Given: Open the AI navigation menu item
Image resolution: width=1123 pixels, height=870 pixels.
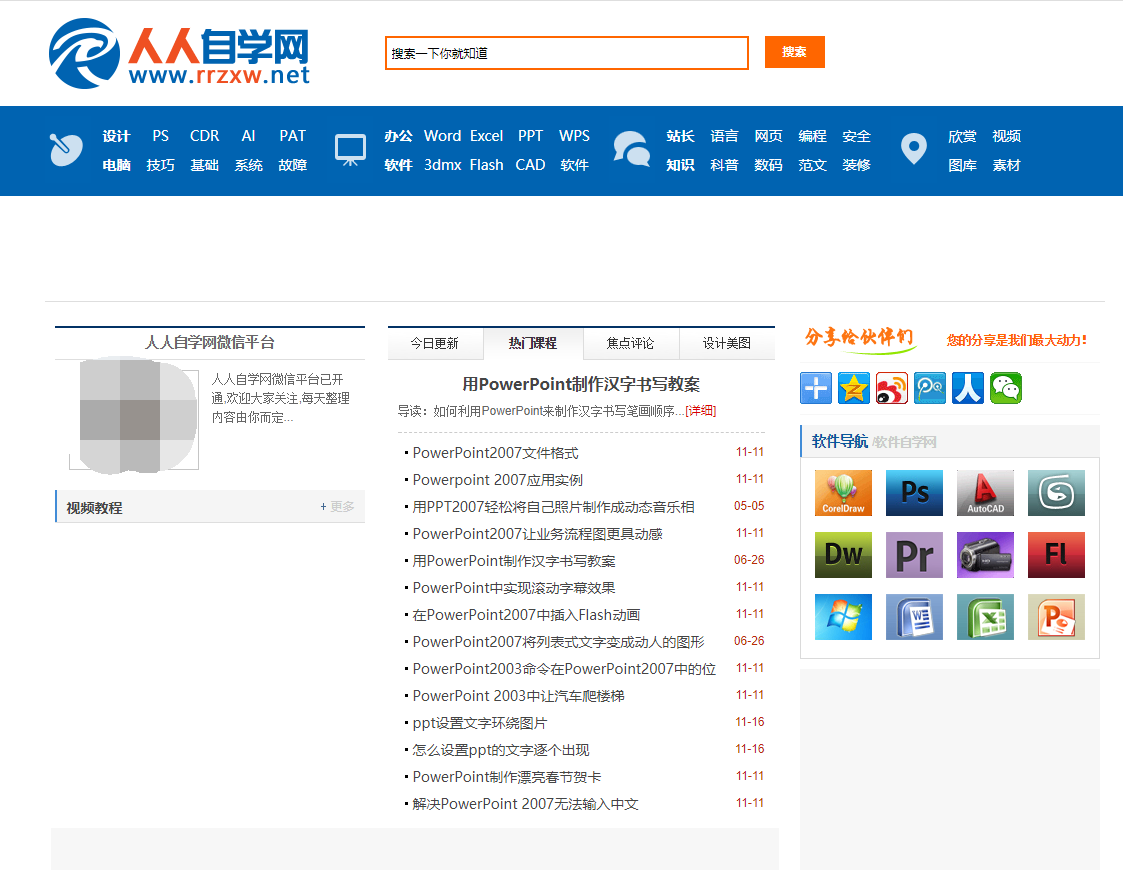Looking at the screenshot, I should (248, 136).
